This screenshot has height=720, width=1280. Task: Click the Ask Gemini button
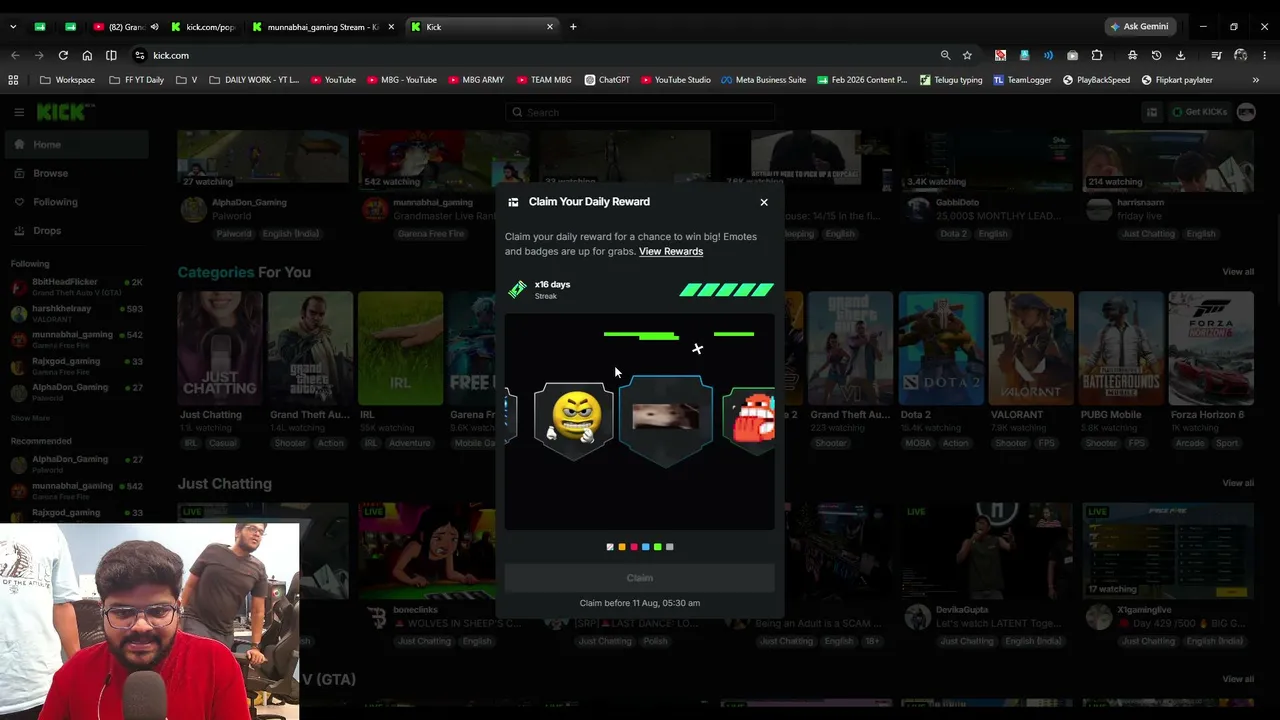[1138, 27]
